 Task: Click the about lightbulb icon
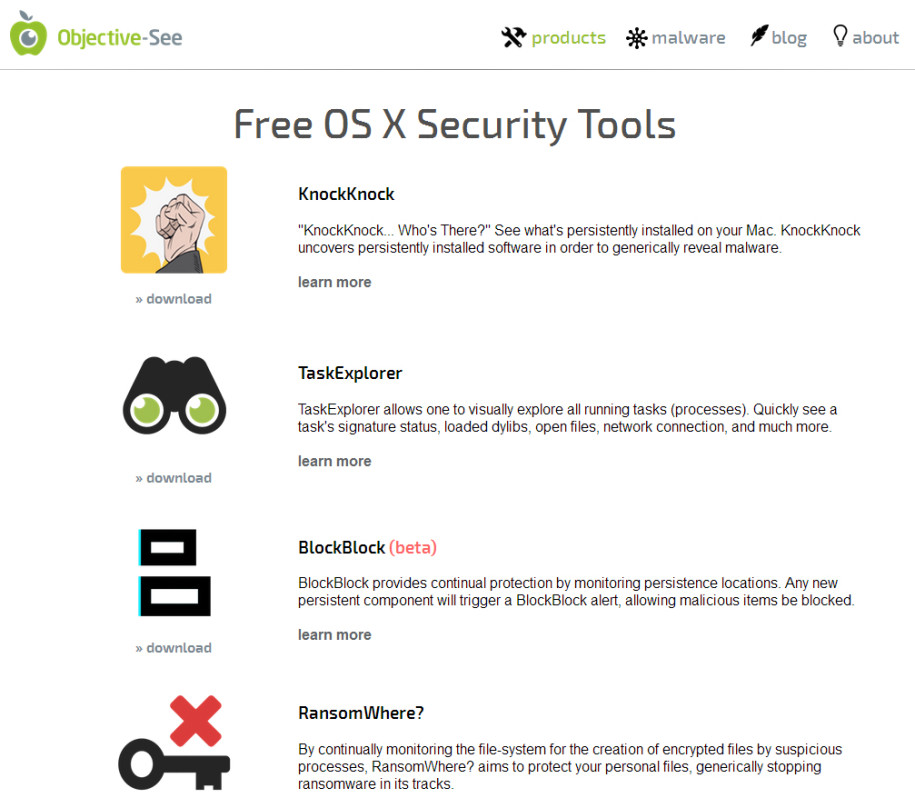[840, 36]
